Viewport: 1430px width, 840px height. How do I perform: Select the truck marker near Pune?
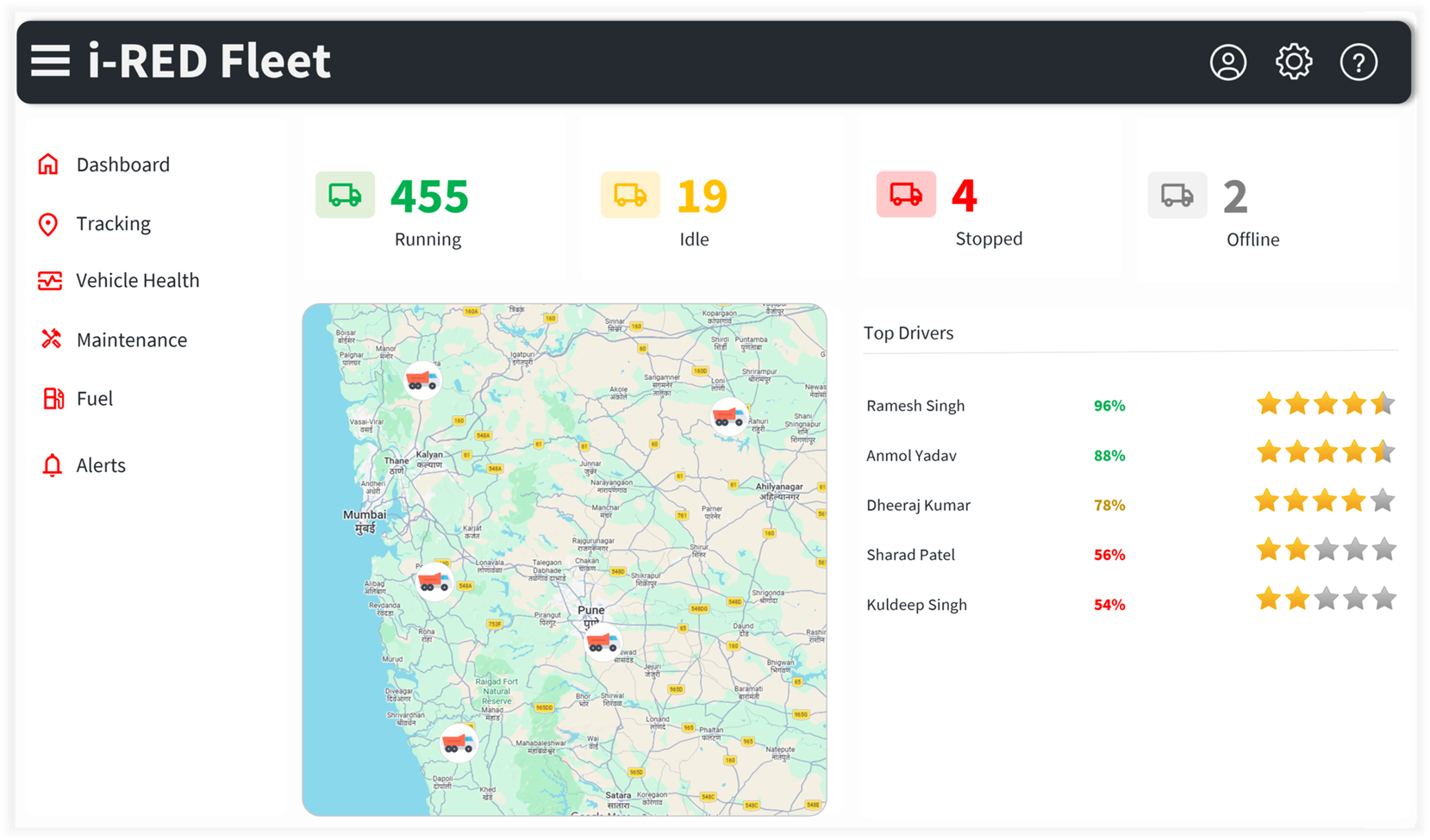point(602,643)
